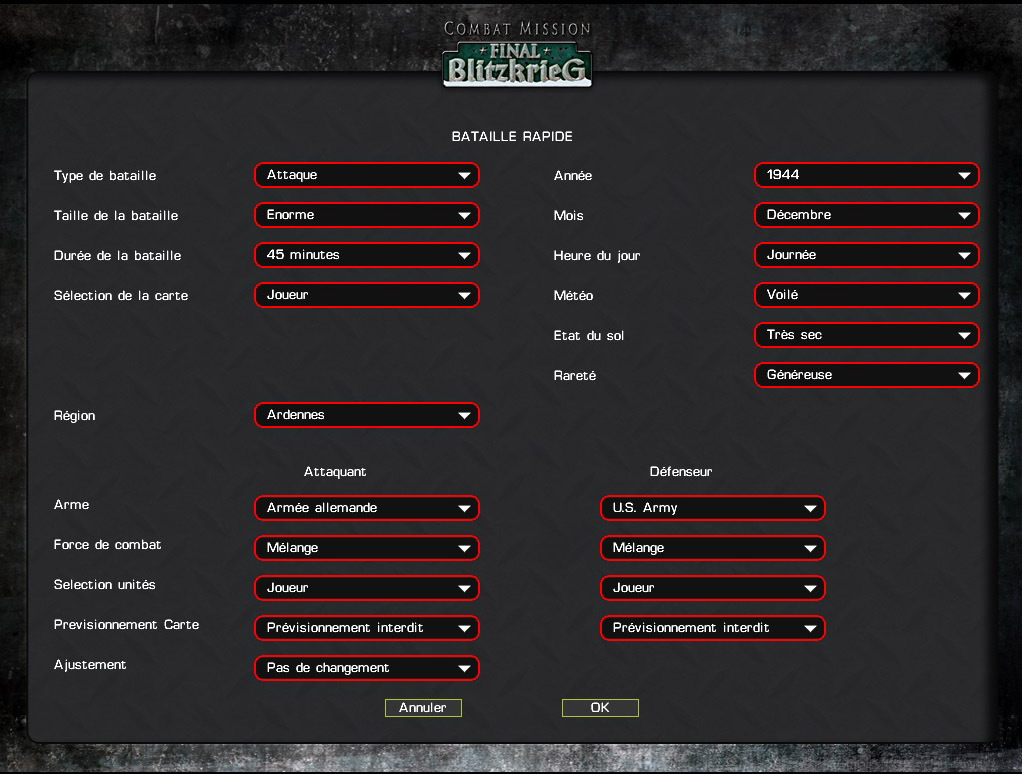Open the Sélection de la carte dropdown
Image resolution: width=1022 pixels, height=774 pixels.
(x=367, y=295)
